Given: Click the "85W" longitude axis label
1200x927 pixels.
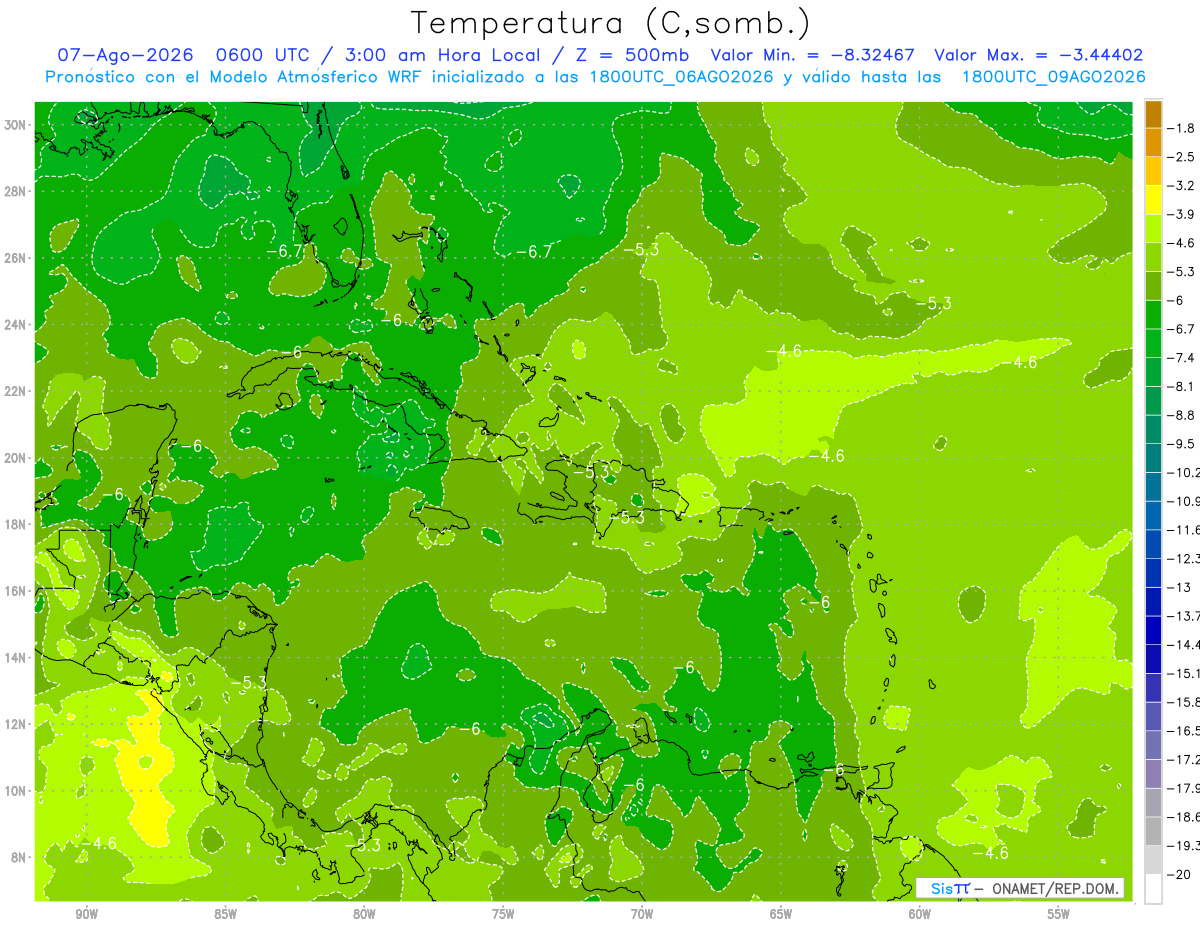Looking at the screenshot, I should pyautogui.click(x=225, y=914).
